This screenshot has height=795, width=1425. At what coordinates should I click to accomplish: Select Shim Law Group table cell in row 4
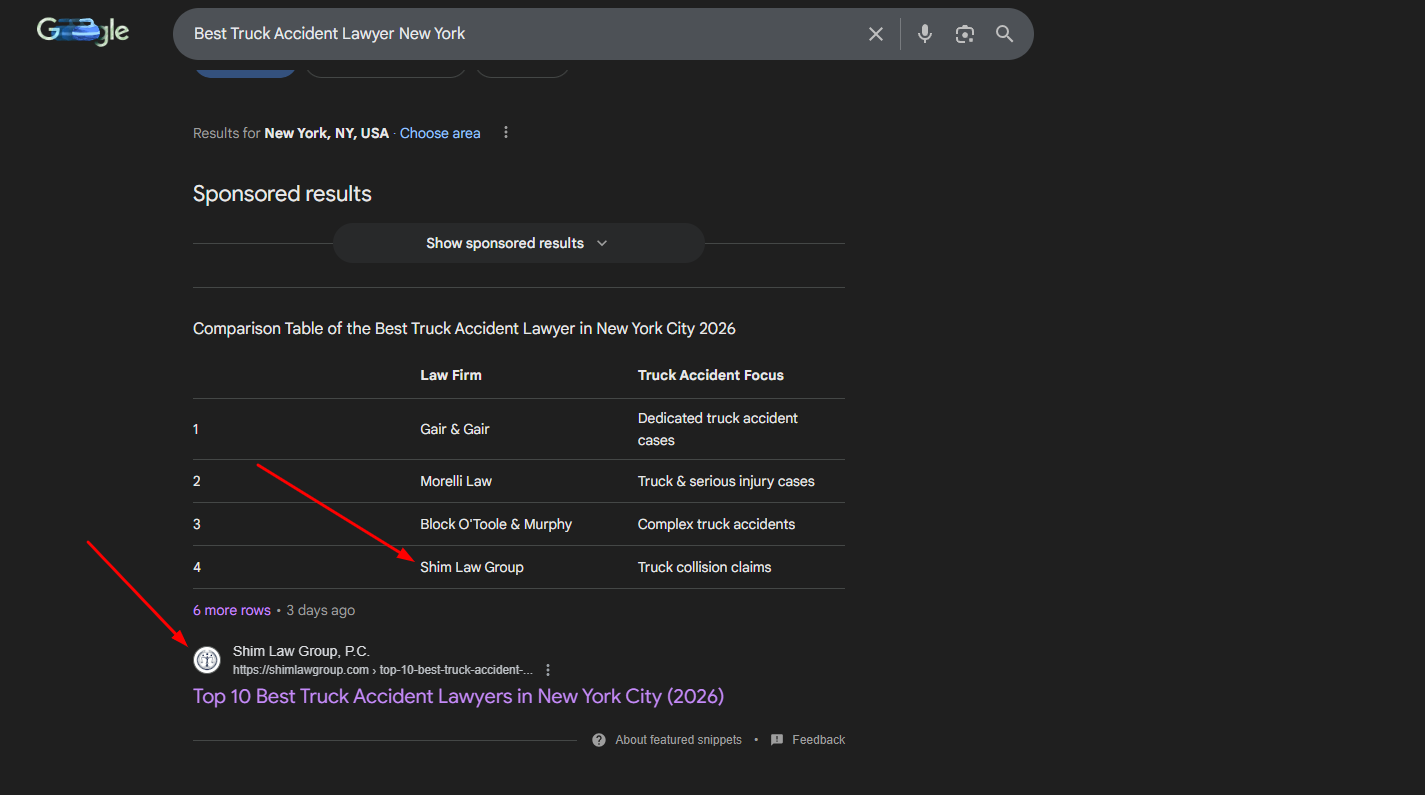pyautogui.click(x=472, y=567)
